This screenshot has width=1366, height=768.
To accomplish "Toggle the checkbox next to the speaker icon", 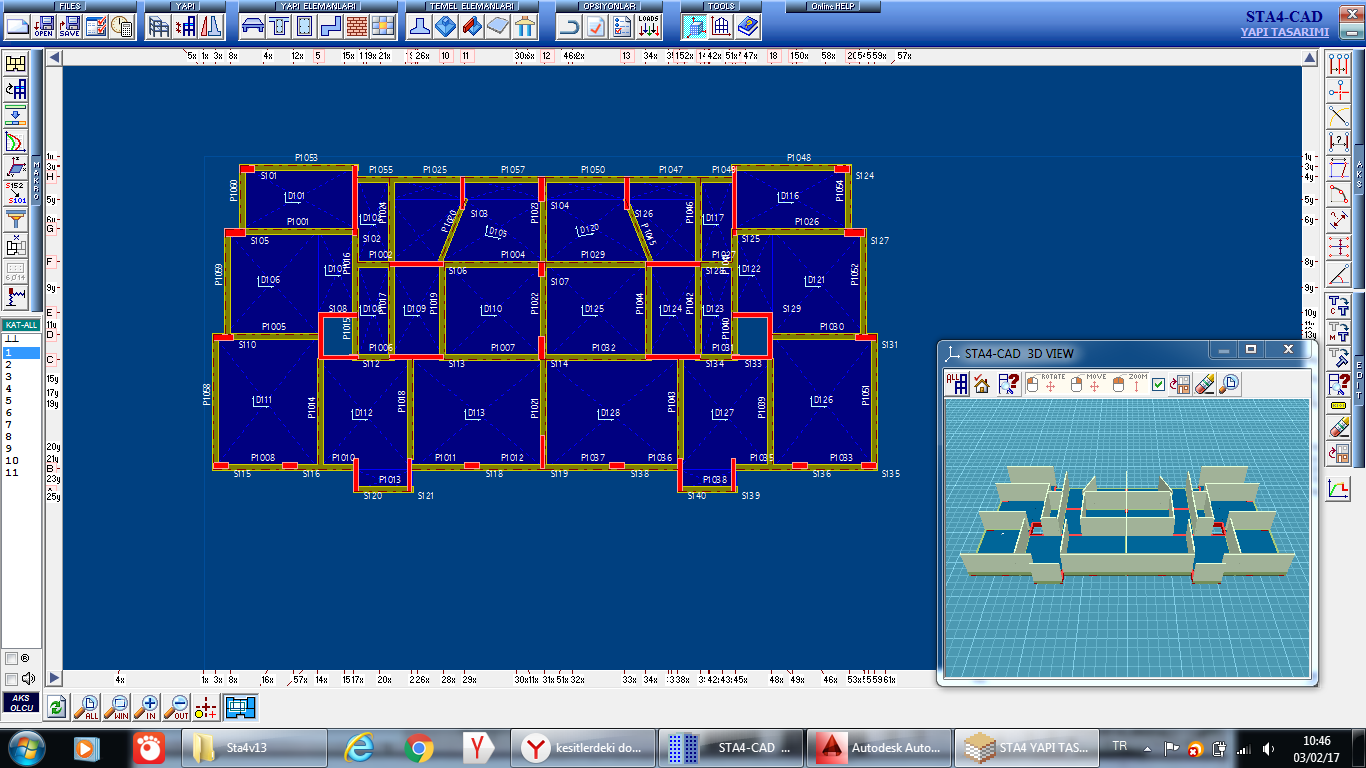I will click(11, 678).
